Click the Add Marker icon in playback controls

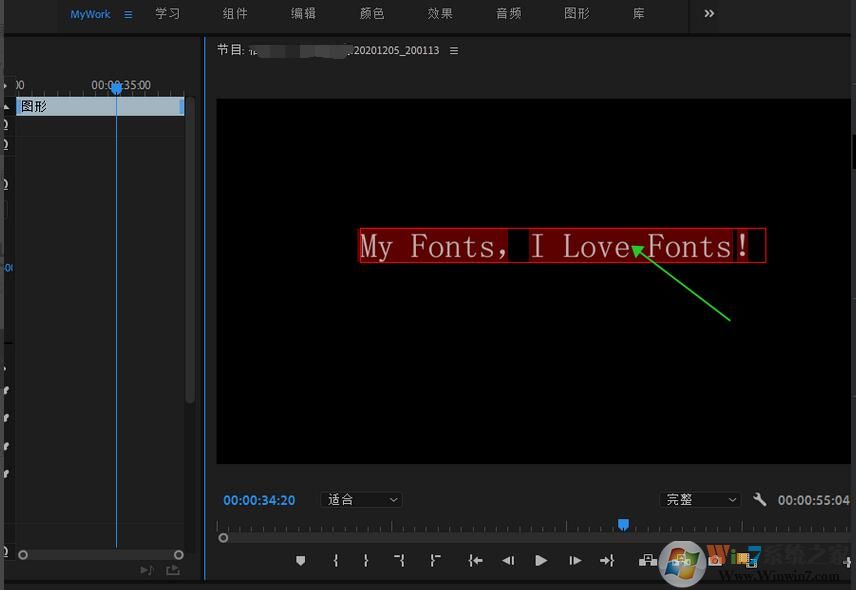pyautogui.click(x=301, y=560)
